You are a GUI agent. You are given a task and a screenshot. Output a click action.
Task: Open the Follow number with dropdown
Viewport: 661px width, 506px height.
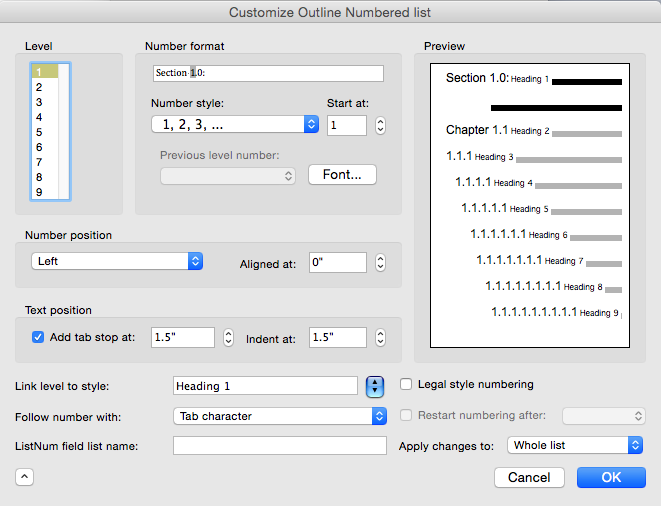coord(280,416)
